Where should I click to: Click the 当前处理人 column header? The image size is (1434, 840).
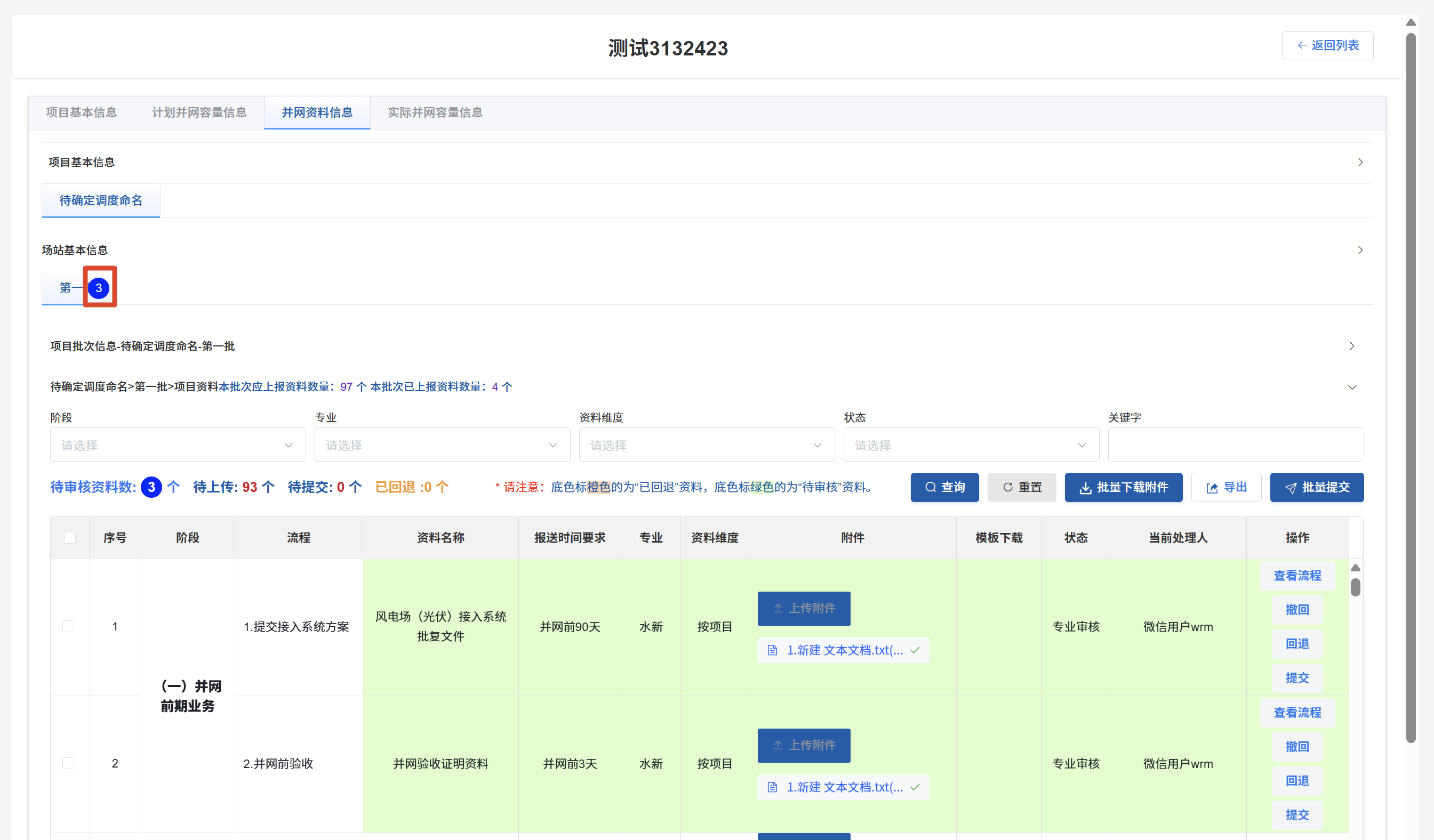[1178, 538]
